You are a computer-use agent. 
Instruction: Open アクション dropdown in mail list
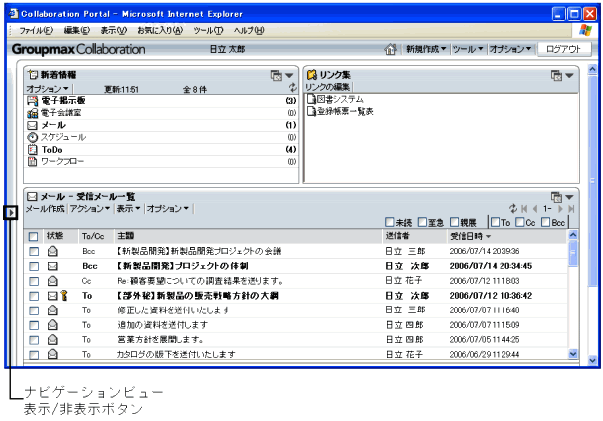point(91,209)
